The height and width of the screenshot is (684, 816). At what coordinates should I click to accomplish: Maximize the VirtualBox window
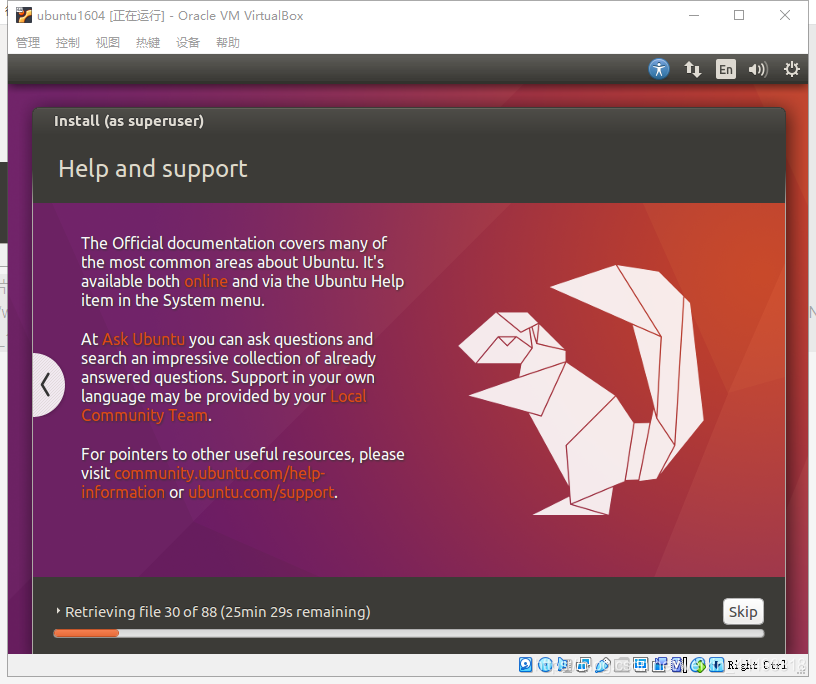[x=739, y=15]
